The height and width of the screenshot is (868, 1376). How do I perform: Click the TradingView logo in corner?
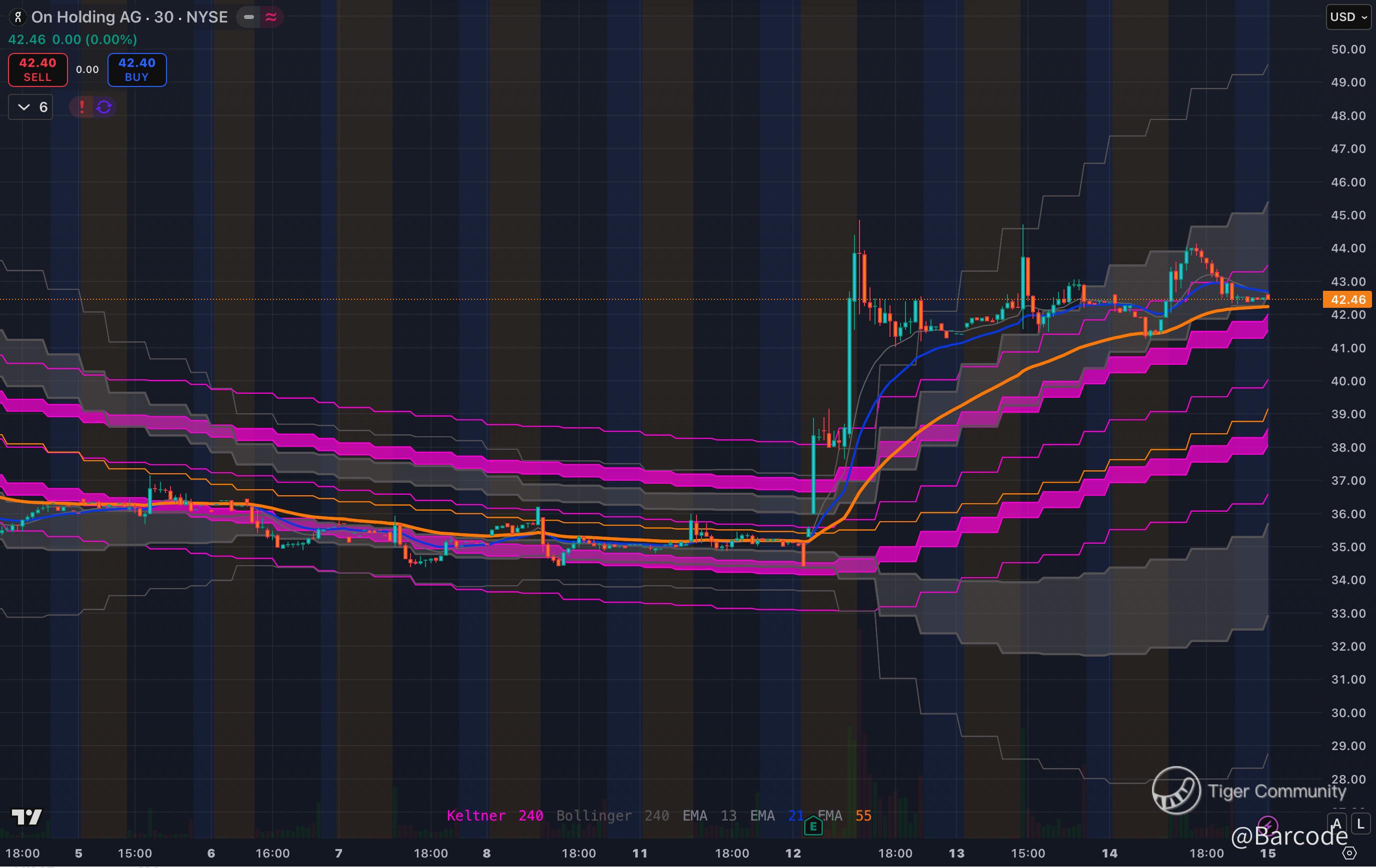coord(27,817)
